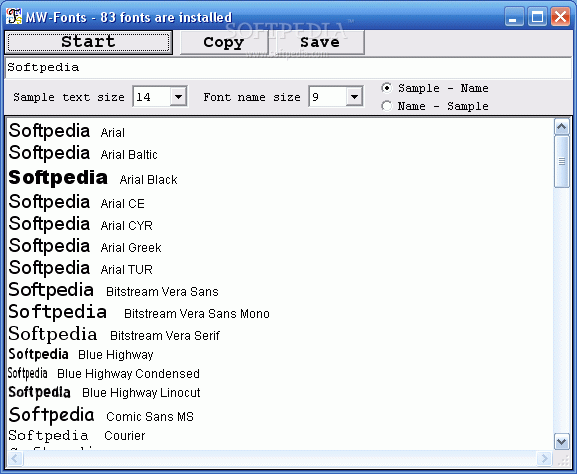Click the Sample text size label
577x474 pixels.
click(x=69, y=98)
